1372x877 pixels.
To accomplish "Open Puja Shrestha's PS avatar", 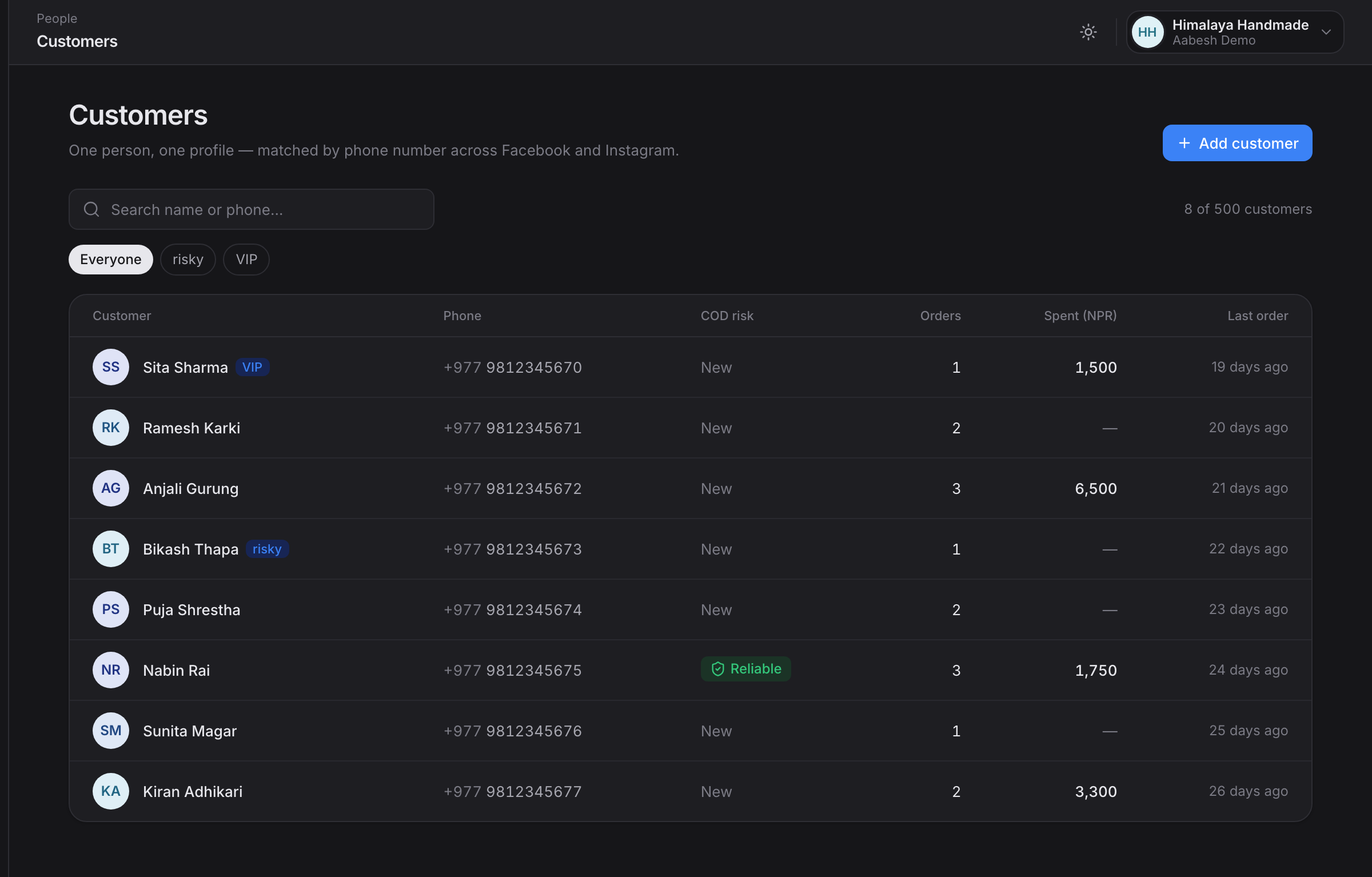I will click(x=111, y=609).
